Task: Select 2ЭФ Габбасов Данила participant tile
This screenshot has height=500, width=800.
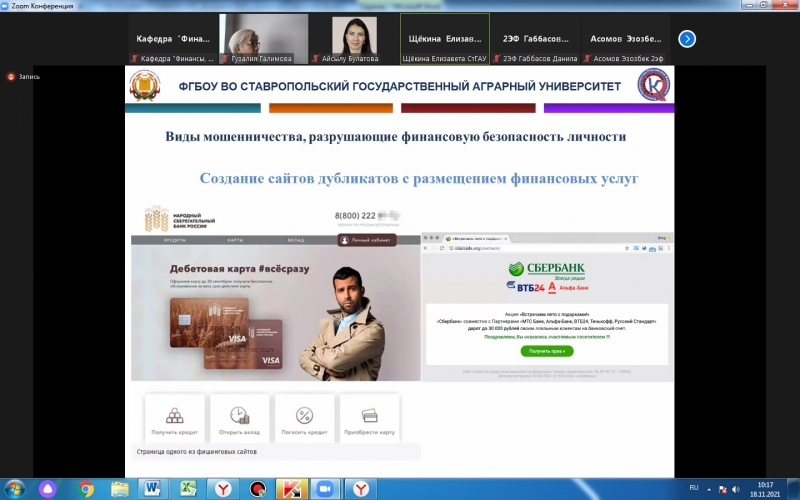Action: (535, 38)
